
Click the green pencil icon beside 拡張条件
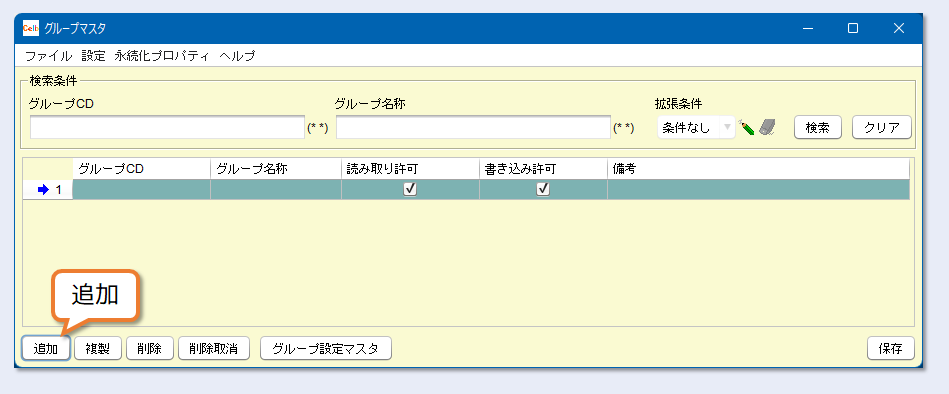[746, 128]
